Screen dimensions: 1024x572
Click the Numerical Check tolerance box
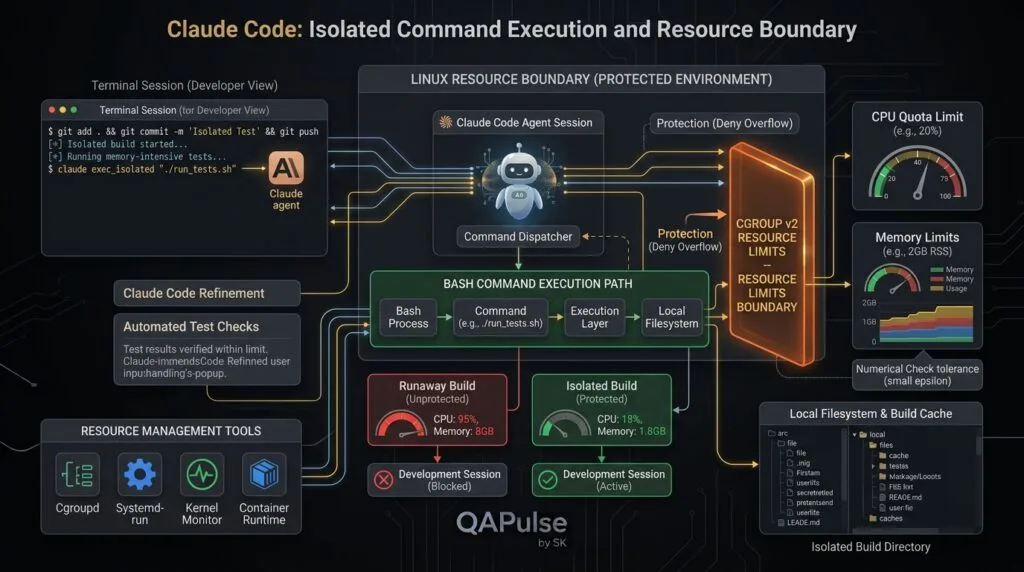click(x=917, y=374)
